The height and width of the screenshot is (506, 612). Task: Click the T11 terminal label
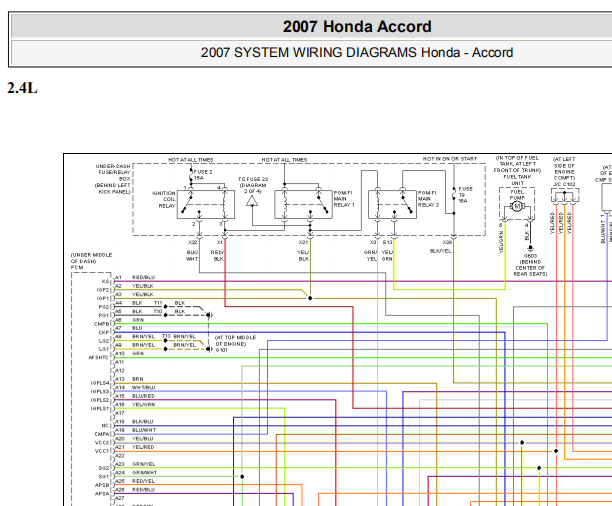click(x=158, y=303)
